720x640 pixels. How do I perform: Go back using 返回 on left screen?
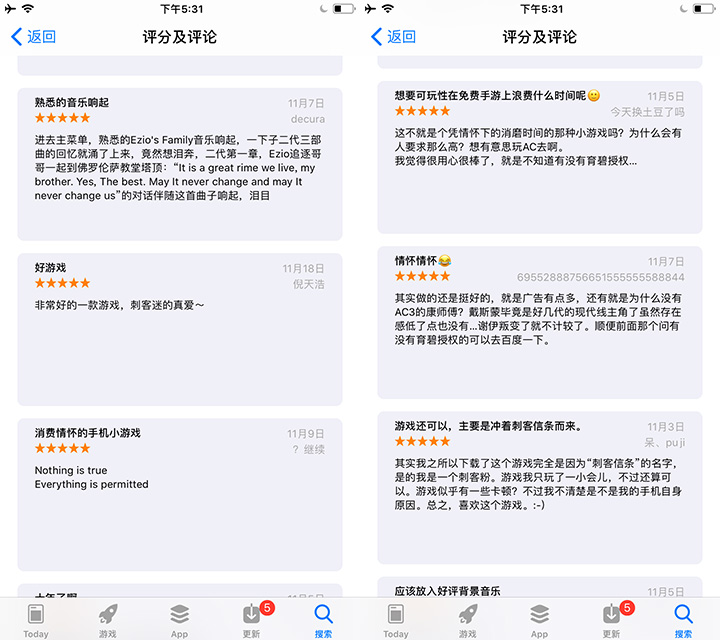click(34, 37)
